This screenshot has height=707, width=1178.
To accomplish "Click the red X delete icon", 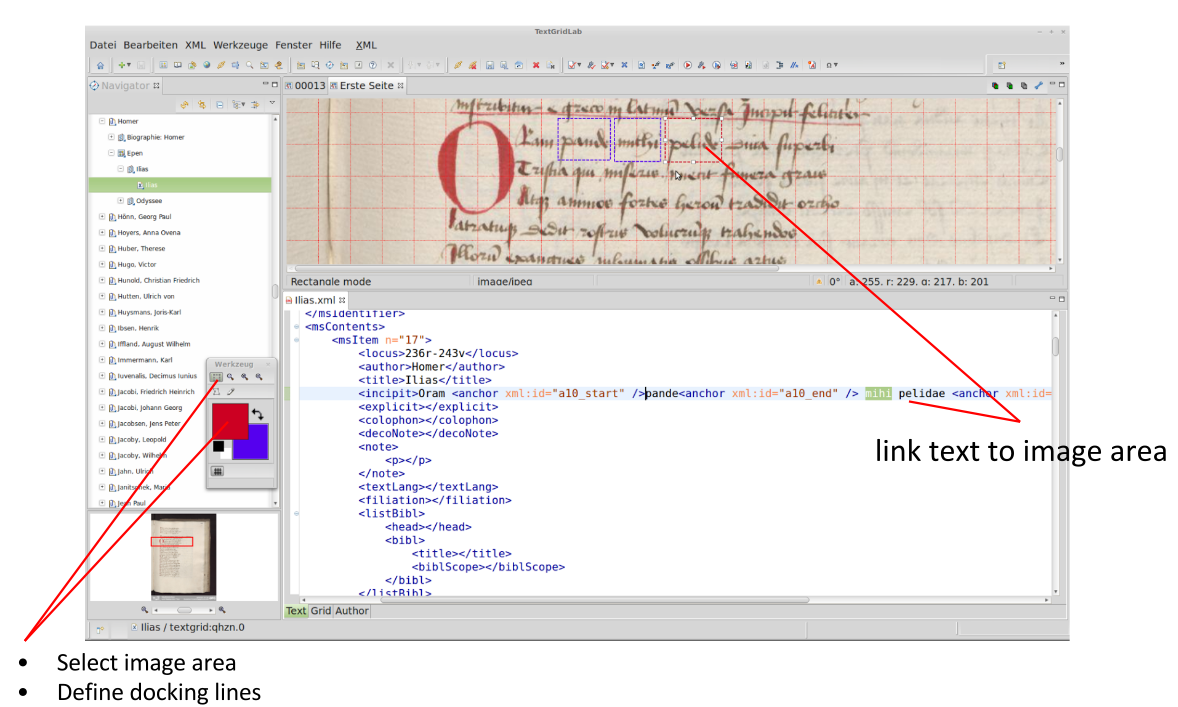I will [536, 65].
